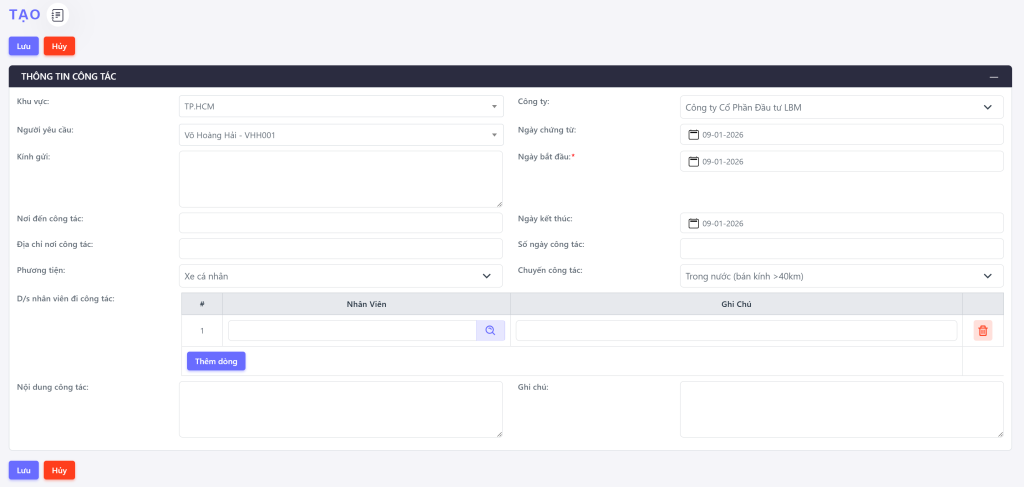This screenshot has width=1024, height=487.
Task: Click the Số ngày công tác field
Action: point(841,249)
